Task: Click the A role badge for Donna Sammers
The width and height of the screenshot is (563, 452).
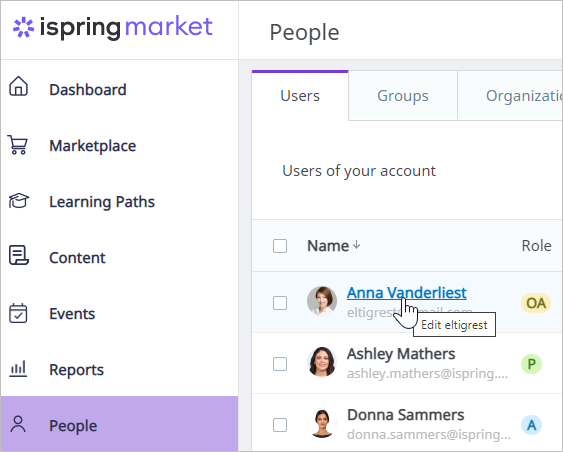Action: click(531, 425)
